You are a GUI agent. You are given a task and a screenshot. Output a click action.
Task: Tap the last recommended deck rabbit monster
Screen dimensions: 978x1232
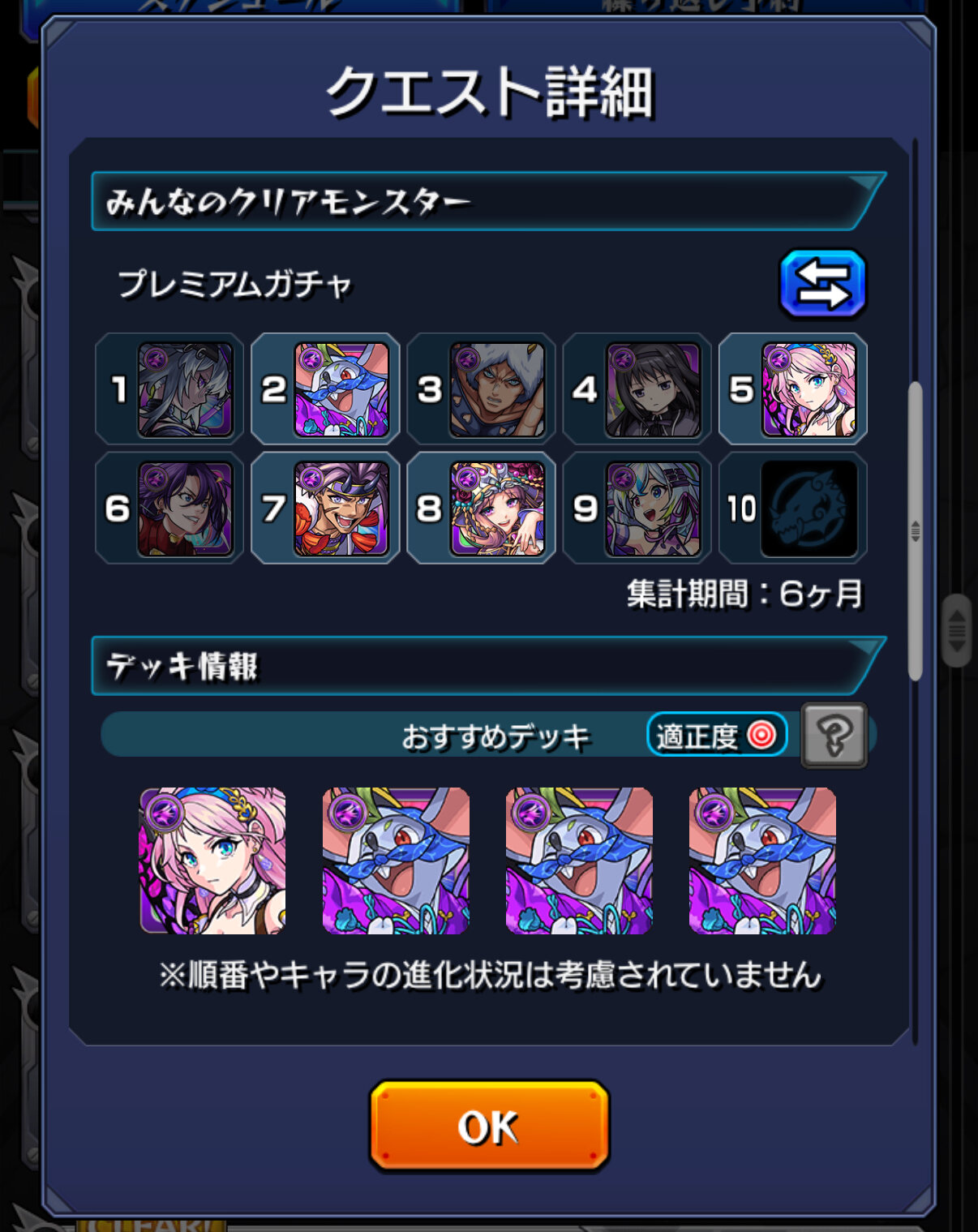pyautogui.click(x=762, y=861)
